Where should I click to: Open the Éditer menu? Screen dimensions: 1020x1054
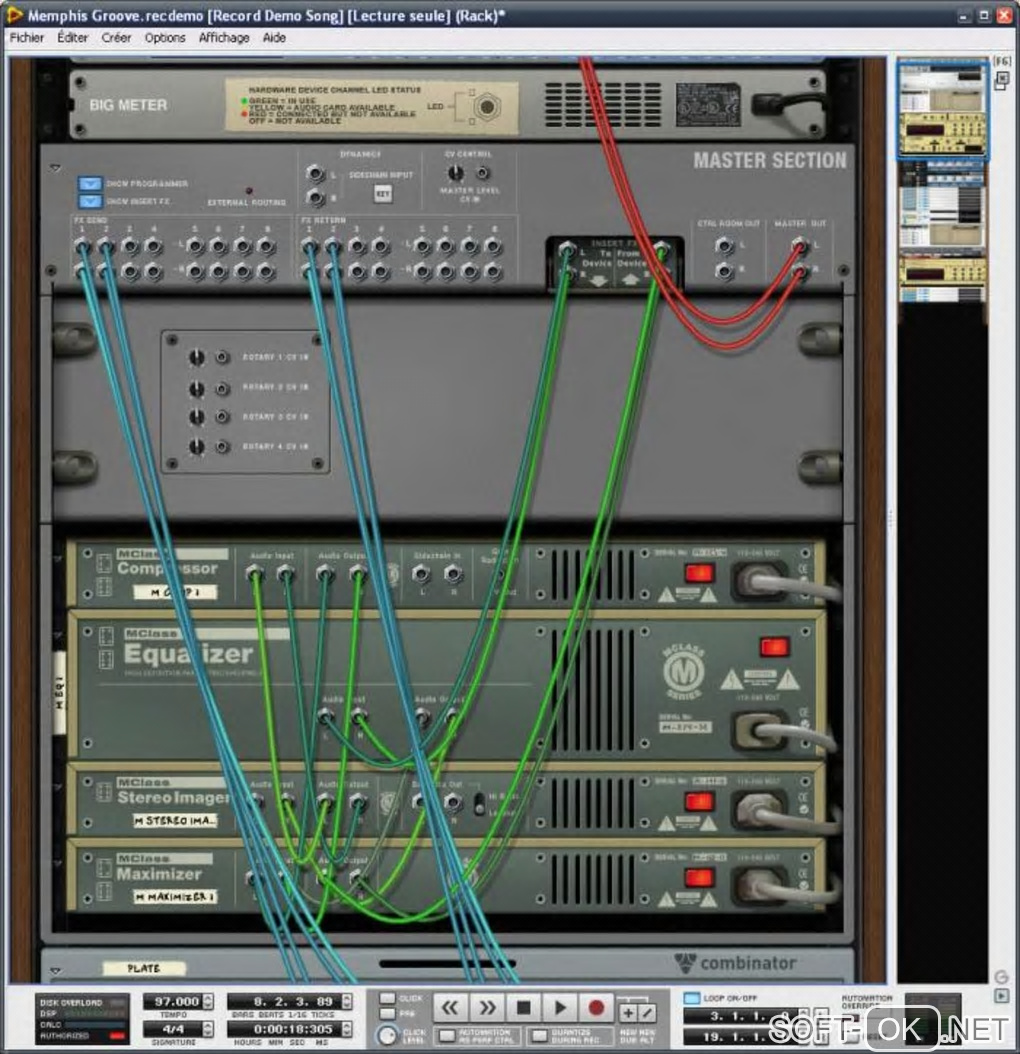coord(73,38)
